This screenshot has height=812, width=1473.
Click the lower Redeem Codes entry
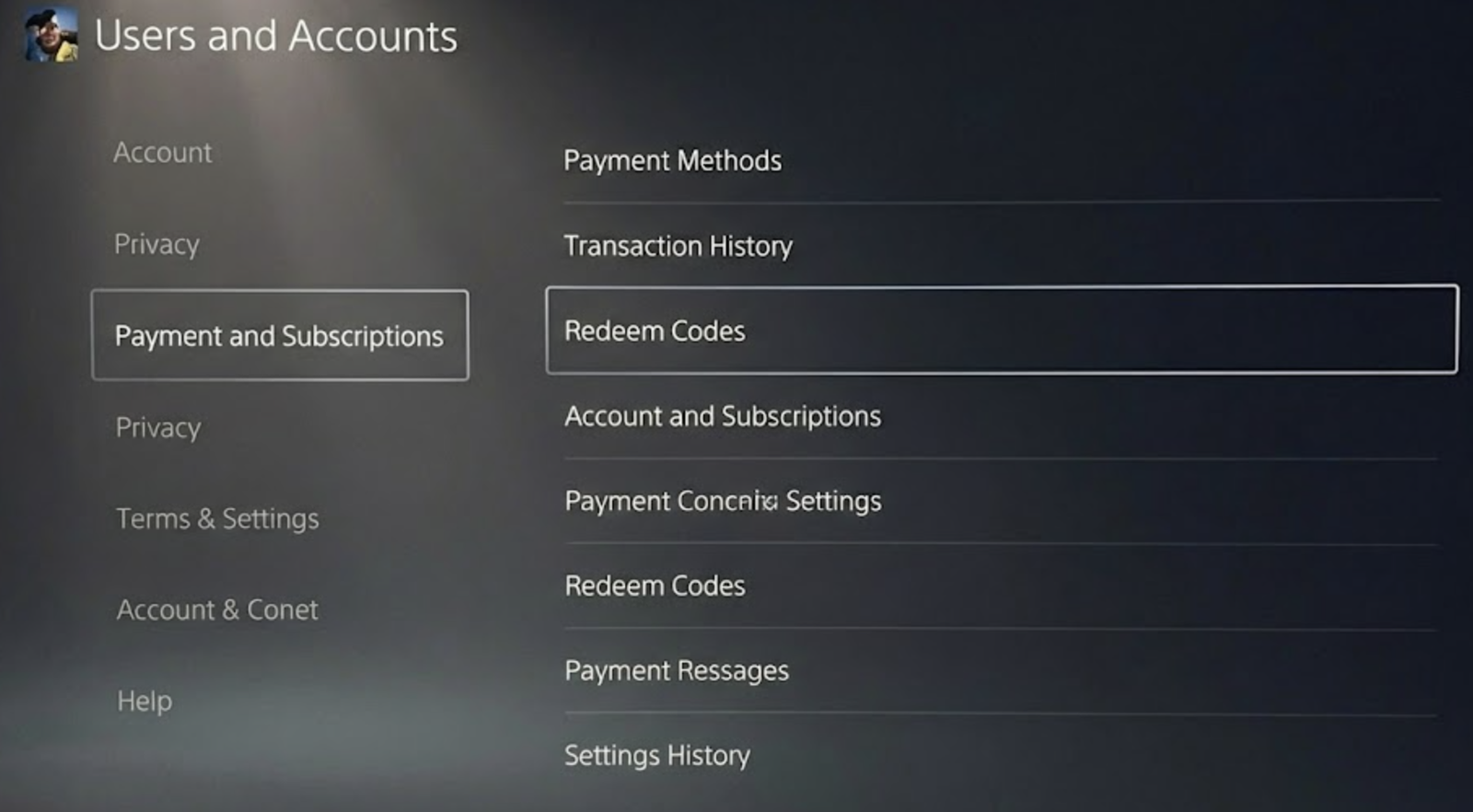click(x=655, y=586)
